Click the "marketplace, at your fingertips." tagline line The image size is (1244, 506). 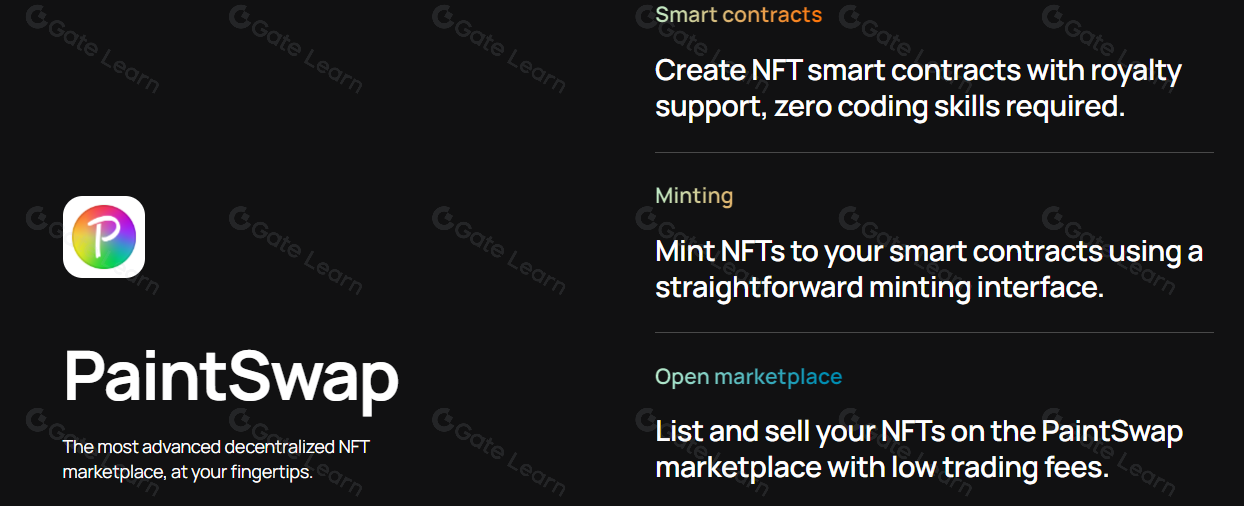188,472
